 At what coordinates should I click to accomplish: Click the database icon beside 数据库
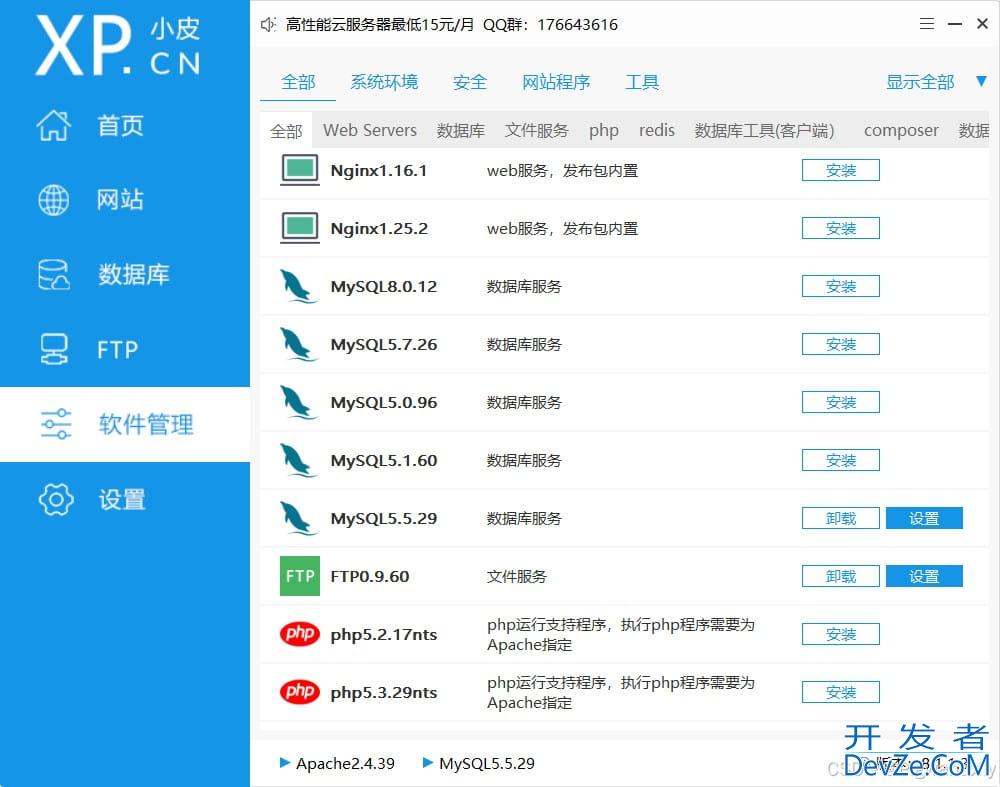click(54, 275)
